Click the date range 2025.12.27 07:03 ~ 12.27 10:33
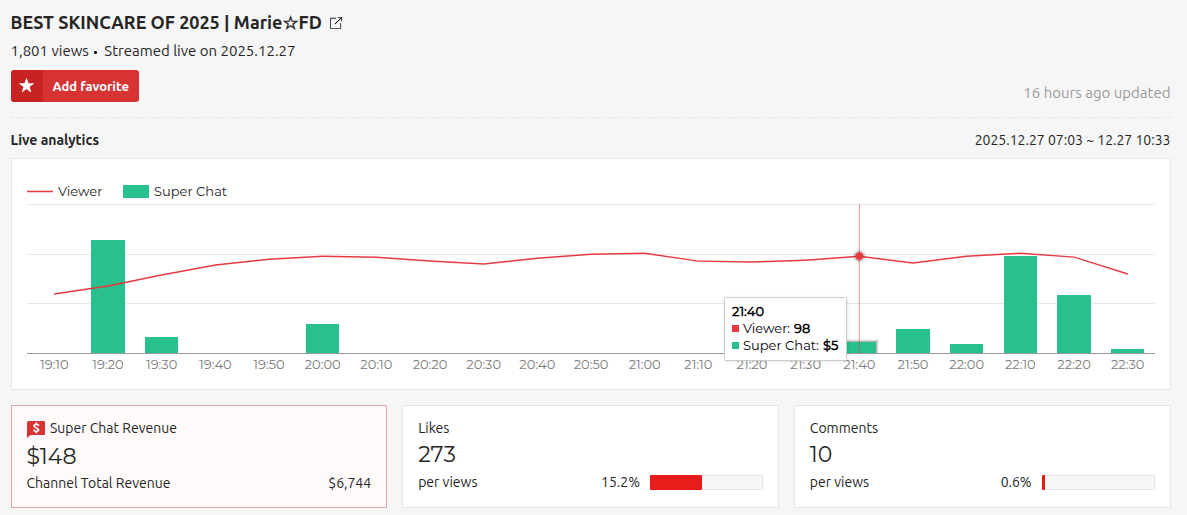 [1073, 140]
